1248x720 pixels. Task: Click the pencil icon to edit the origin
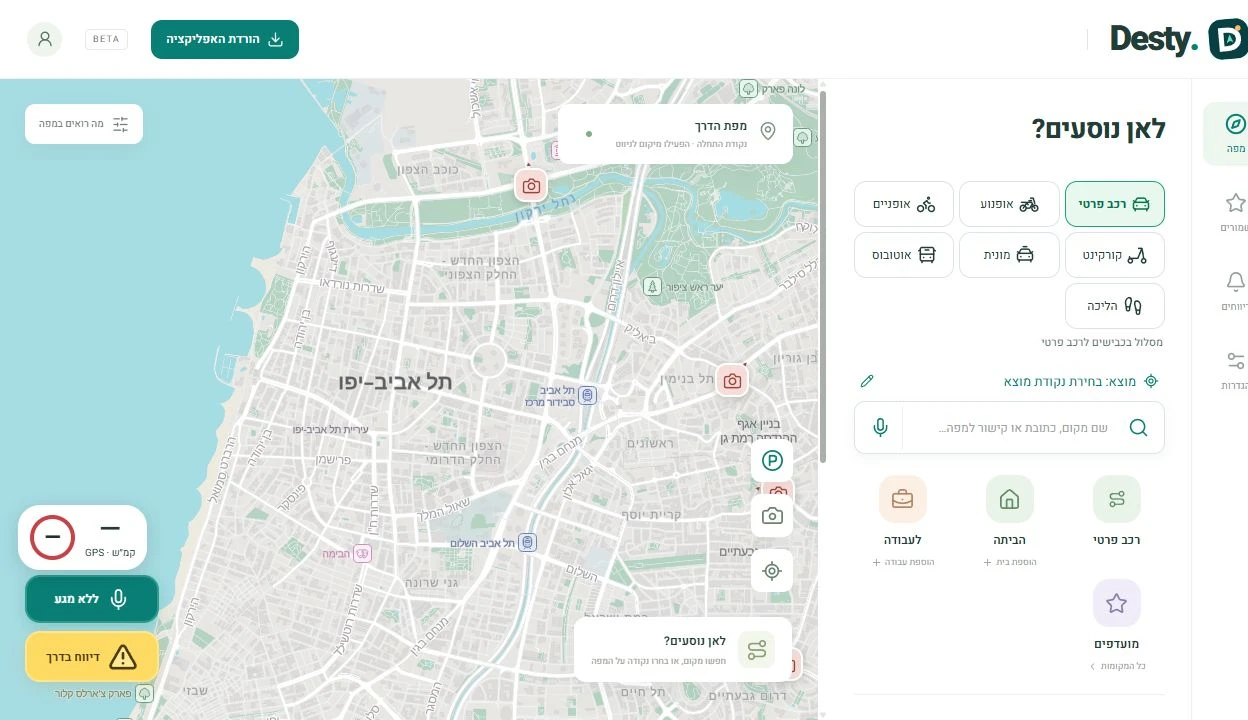(867, 381)
